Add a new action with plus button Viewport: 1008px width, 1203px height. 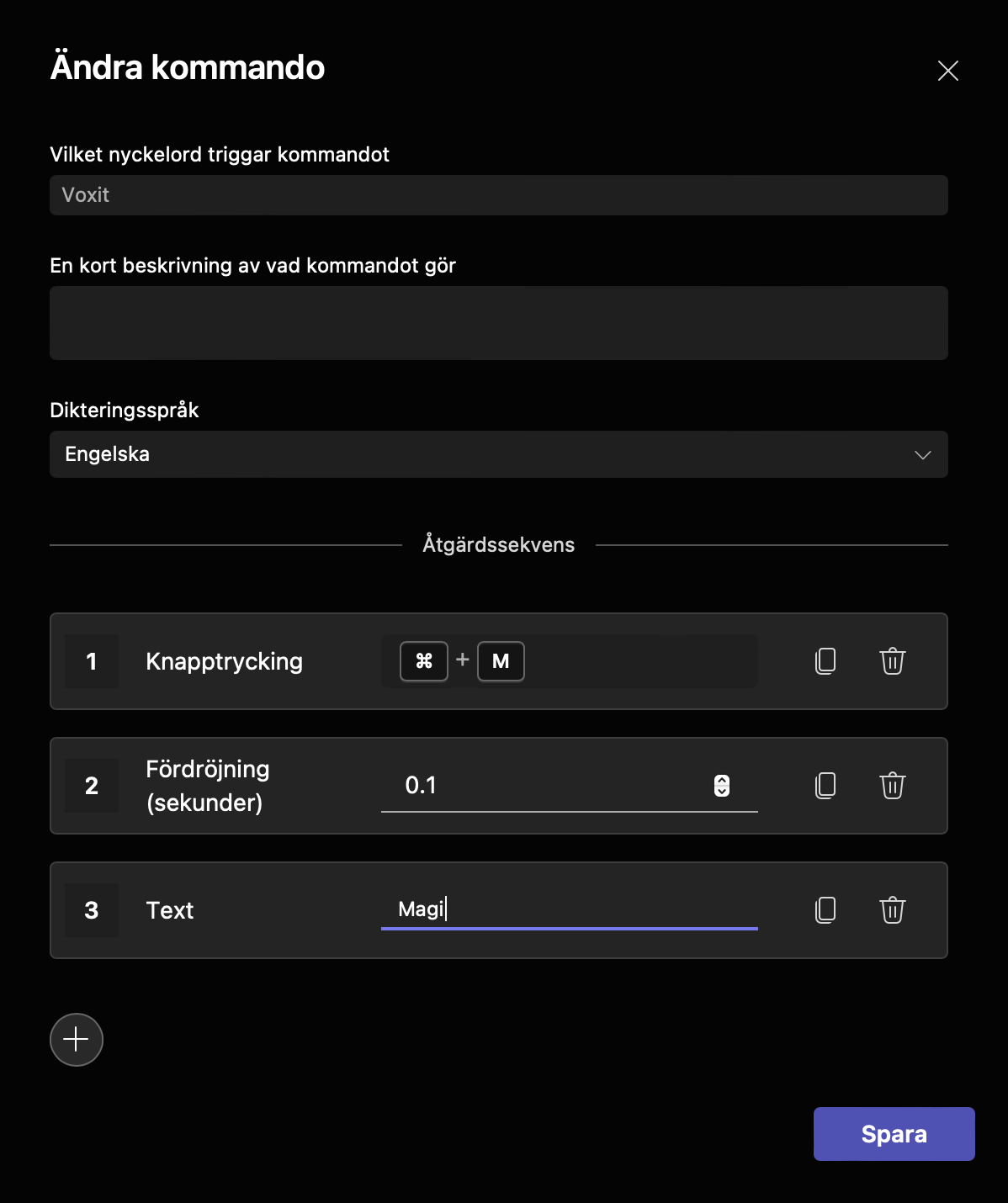77,1040
